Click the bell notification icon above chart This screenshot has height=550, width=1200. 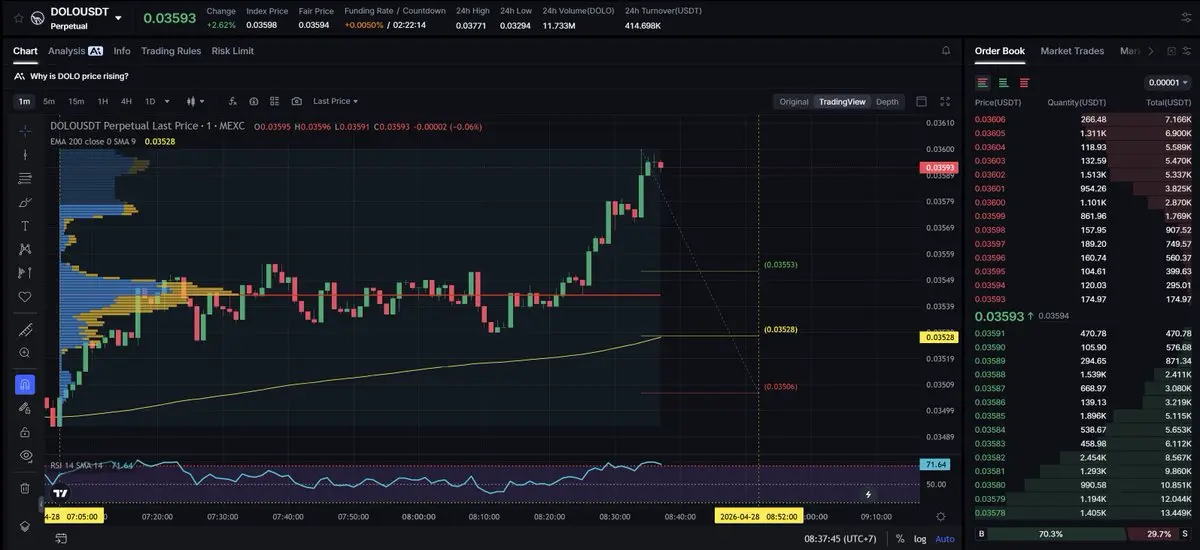pos(946,50)
